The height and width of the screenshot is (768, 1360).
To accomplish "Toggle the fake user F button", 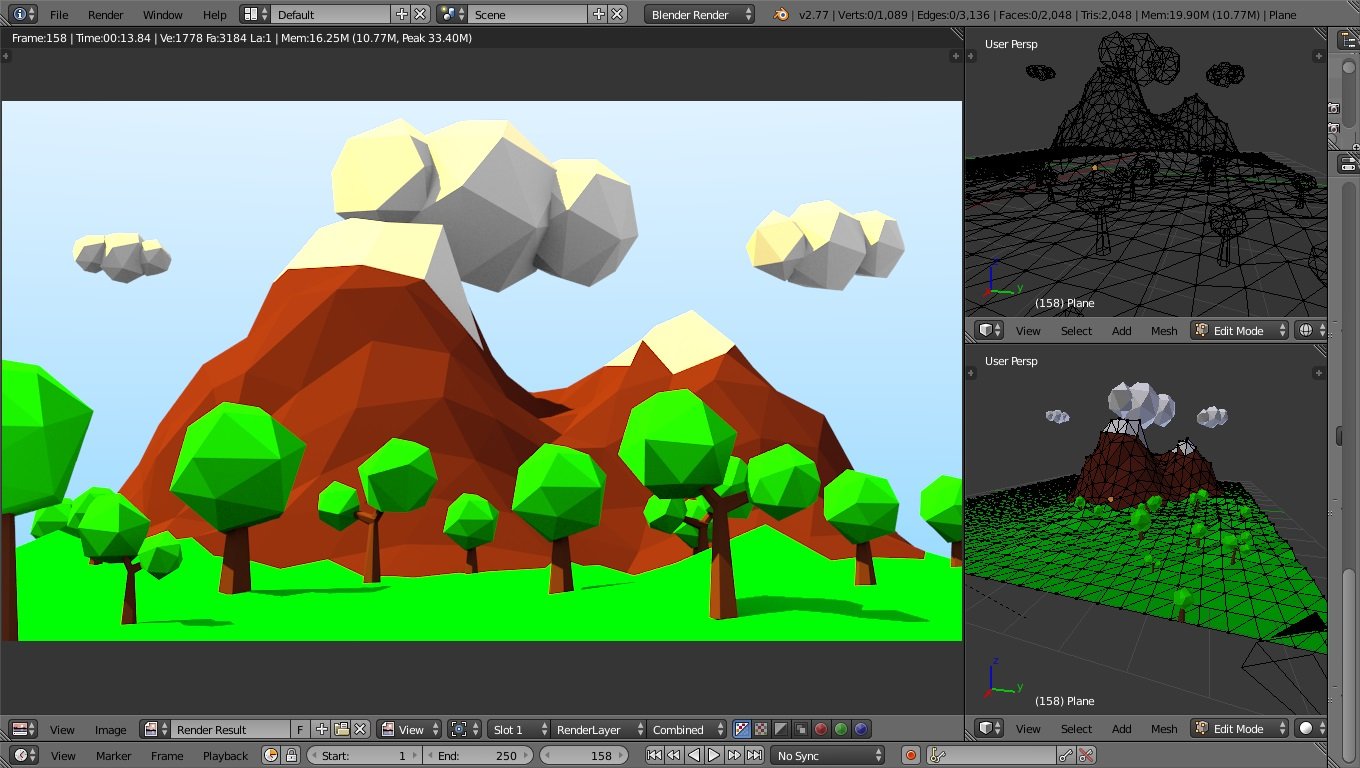I will click(x=300, y=729).
